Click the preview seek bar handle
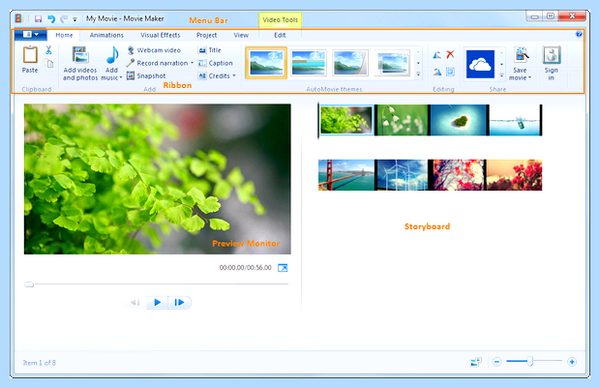The width and height of the screenshot is (600, 388). [x=29, y=284]
